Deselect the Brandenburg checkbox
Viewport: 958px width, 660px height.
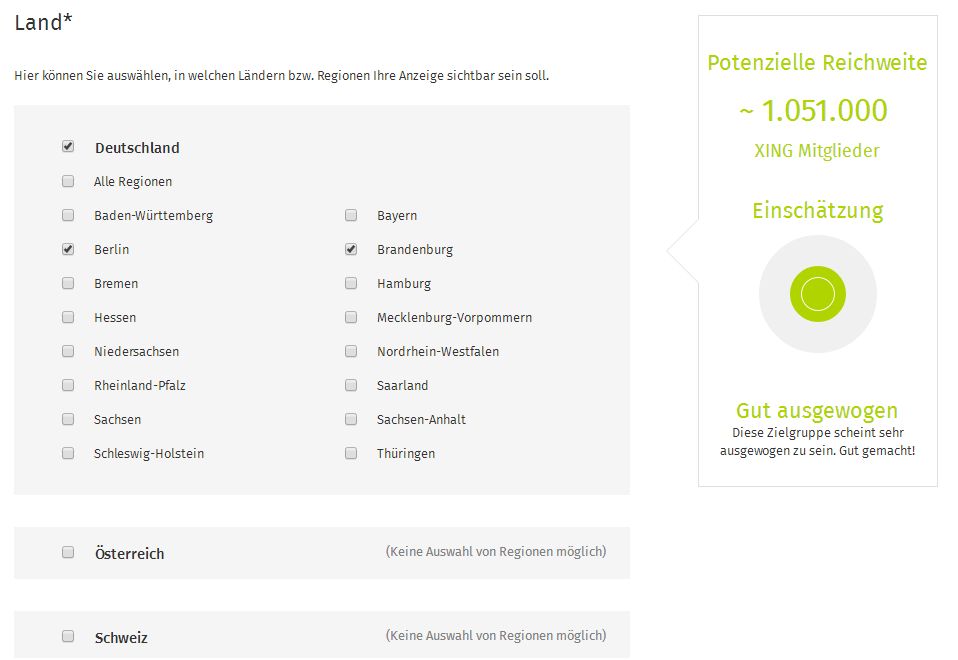[x=351, y=249]
